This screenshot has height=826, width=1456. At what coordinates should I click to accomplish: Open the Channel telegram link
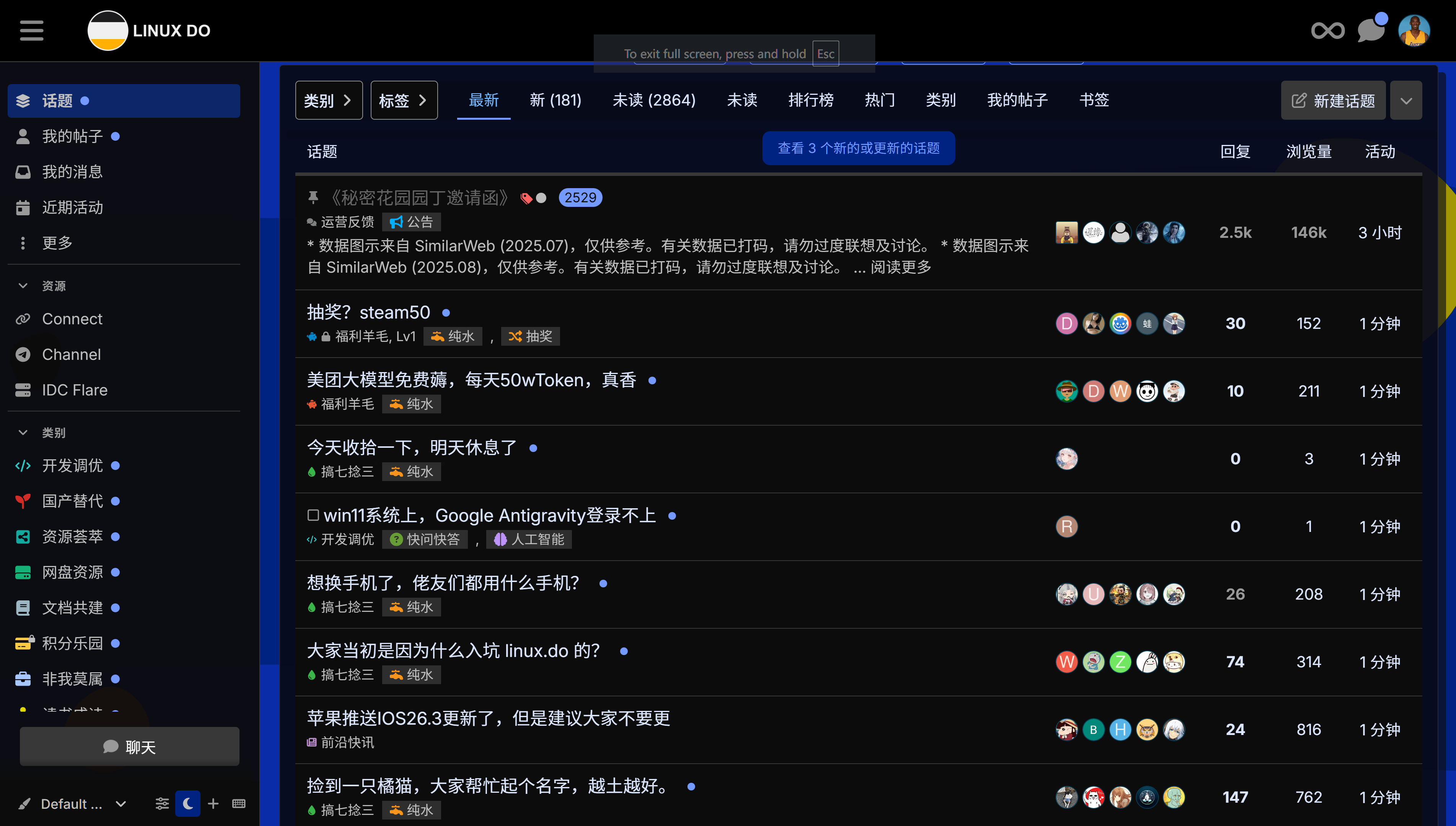click(x=72, y=354)
